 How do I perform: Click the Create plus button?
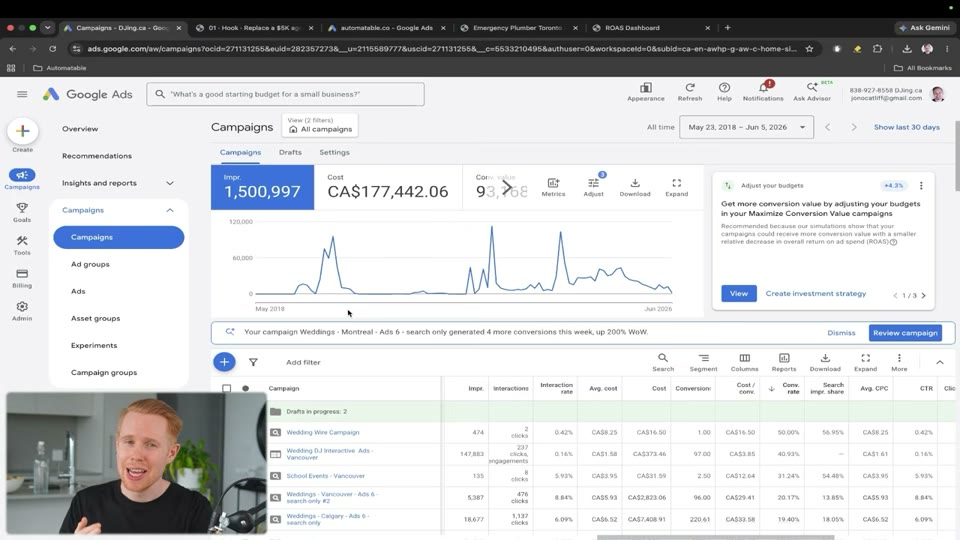(23, 131)
